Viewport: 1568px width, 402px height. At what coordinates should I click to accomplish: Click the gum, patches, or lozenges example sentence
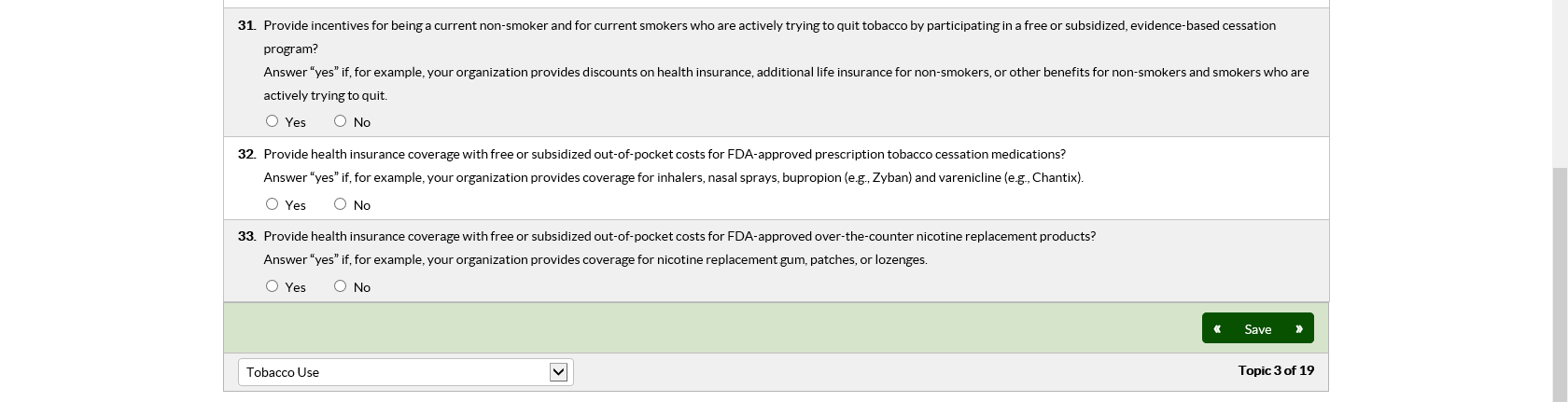click(595, 259)
